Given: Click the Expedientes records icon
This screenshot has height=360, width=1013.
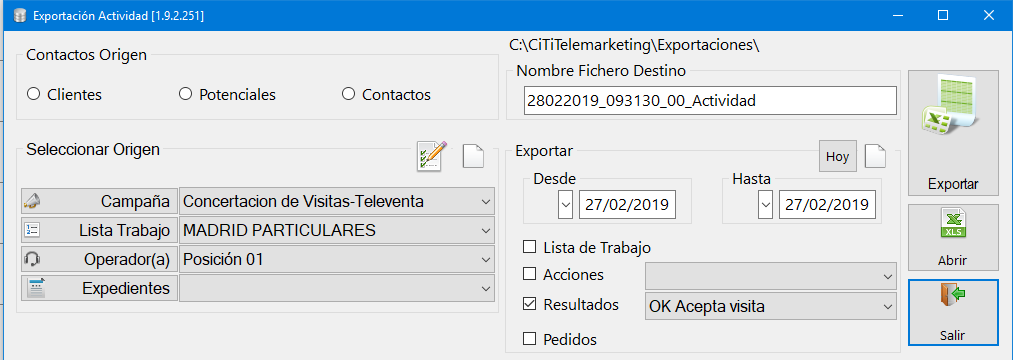Looking at the screenshot, I should click(36, 288).
